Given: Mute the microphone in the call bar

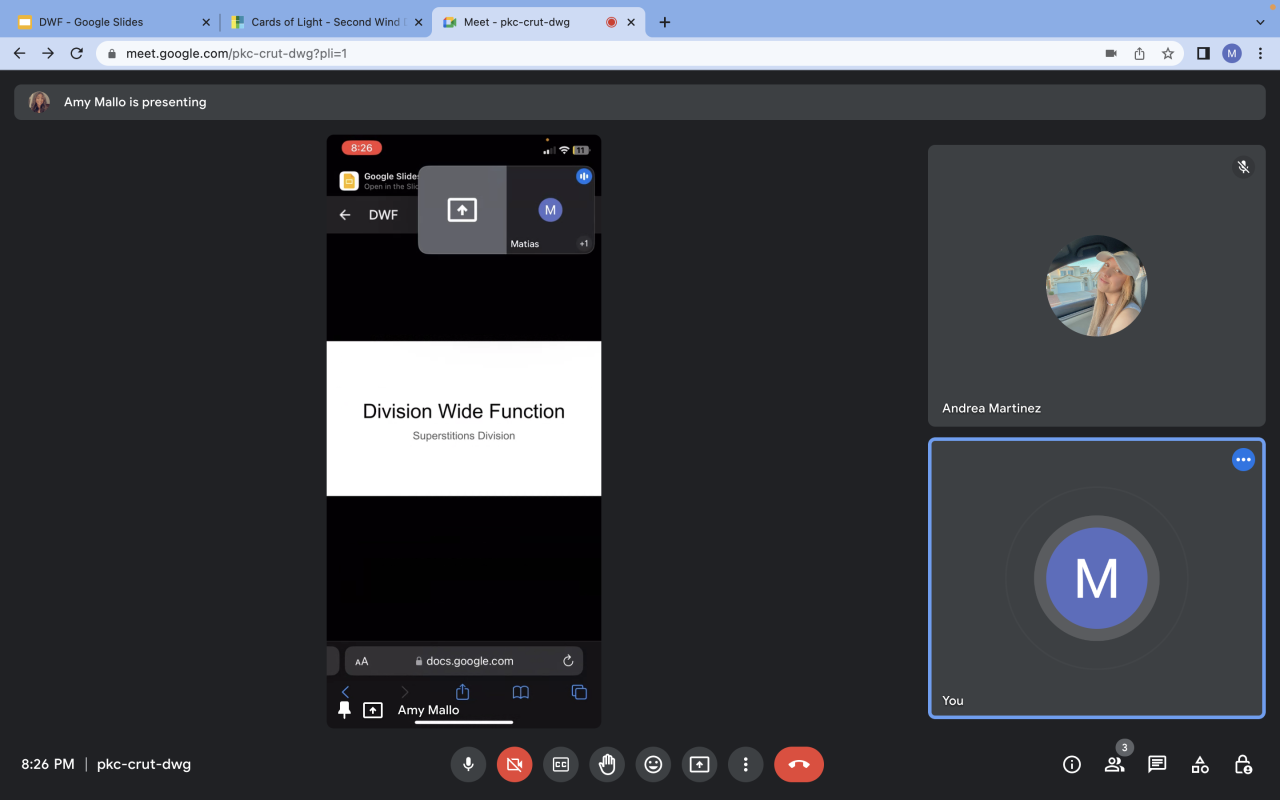Looking at the screenshot, I should click(x=467, y=765).
